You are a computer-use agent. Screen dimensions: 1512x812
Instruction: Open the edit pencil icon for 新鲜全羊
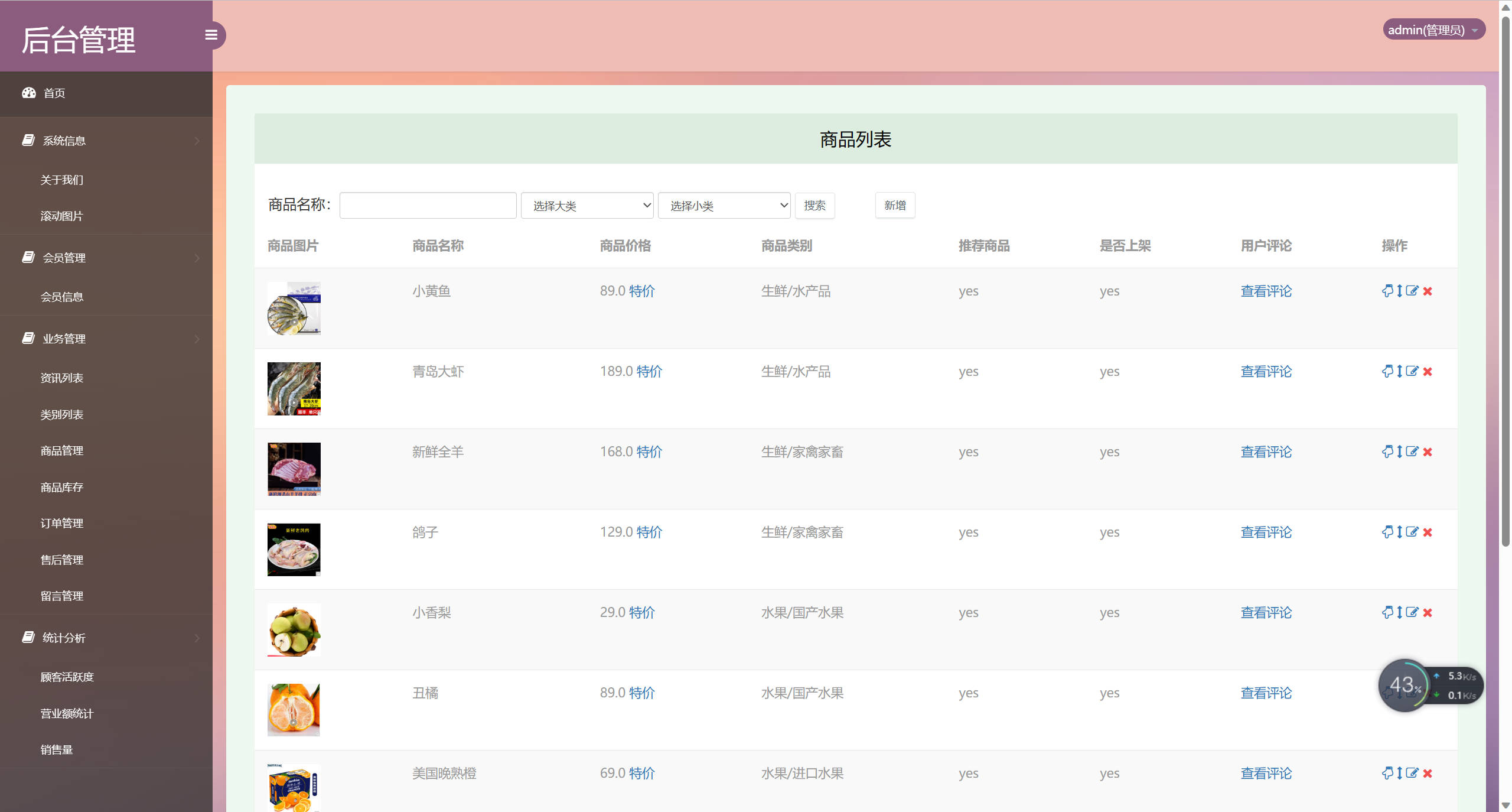[1412, 452]
